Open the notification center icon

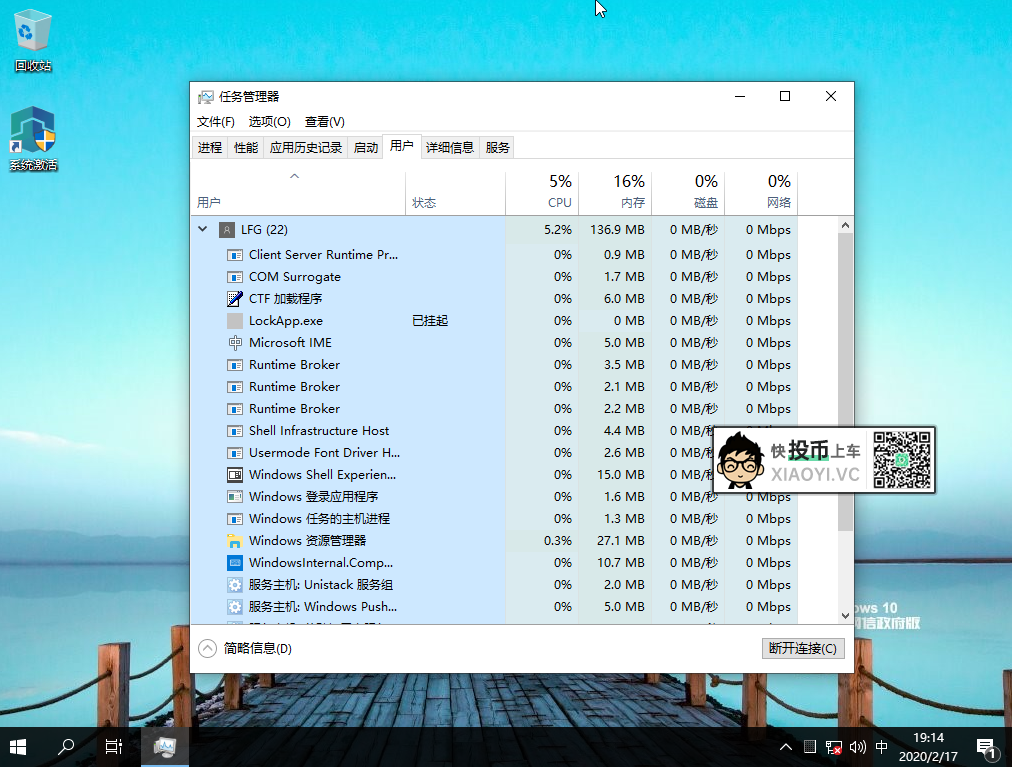(985, 746)
